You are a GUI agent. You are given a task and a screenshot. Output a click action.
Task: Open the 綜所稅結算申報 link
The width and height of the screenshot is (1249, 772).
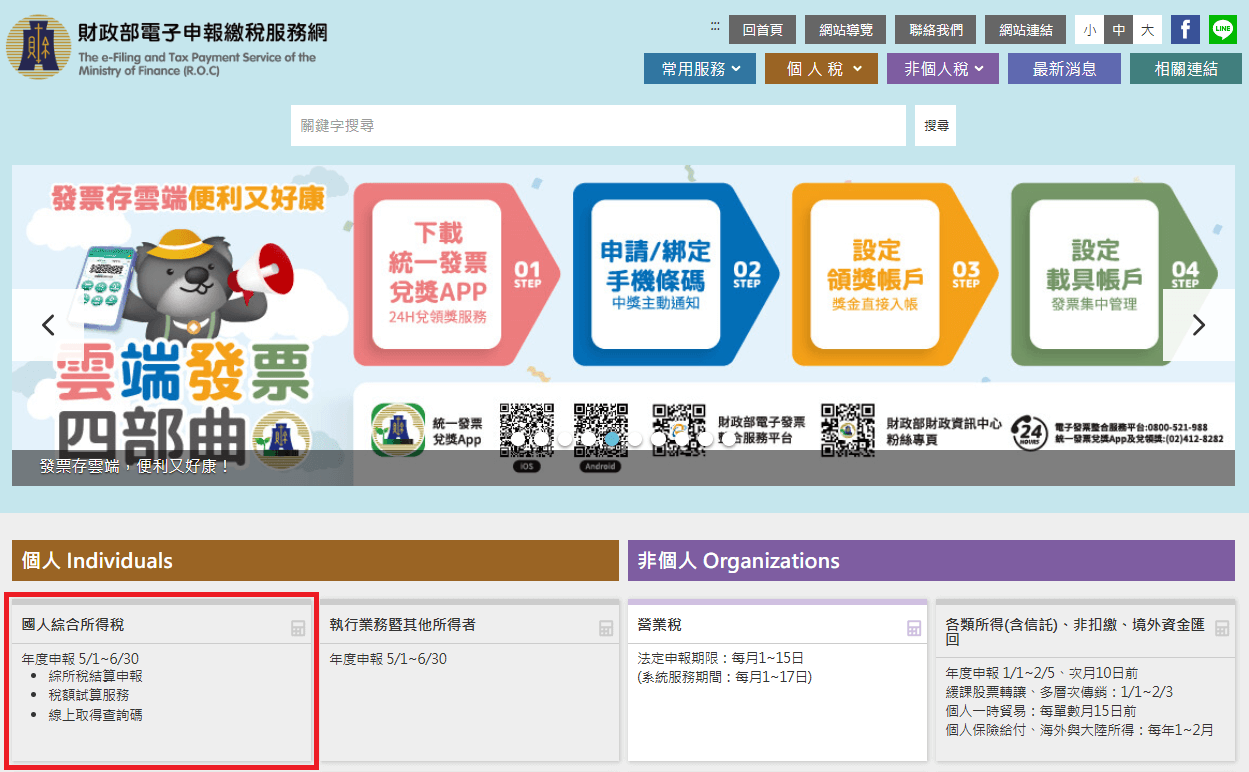(x=95, y=677)
